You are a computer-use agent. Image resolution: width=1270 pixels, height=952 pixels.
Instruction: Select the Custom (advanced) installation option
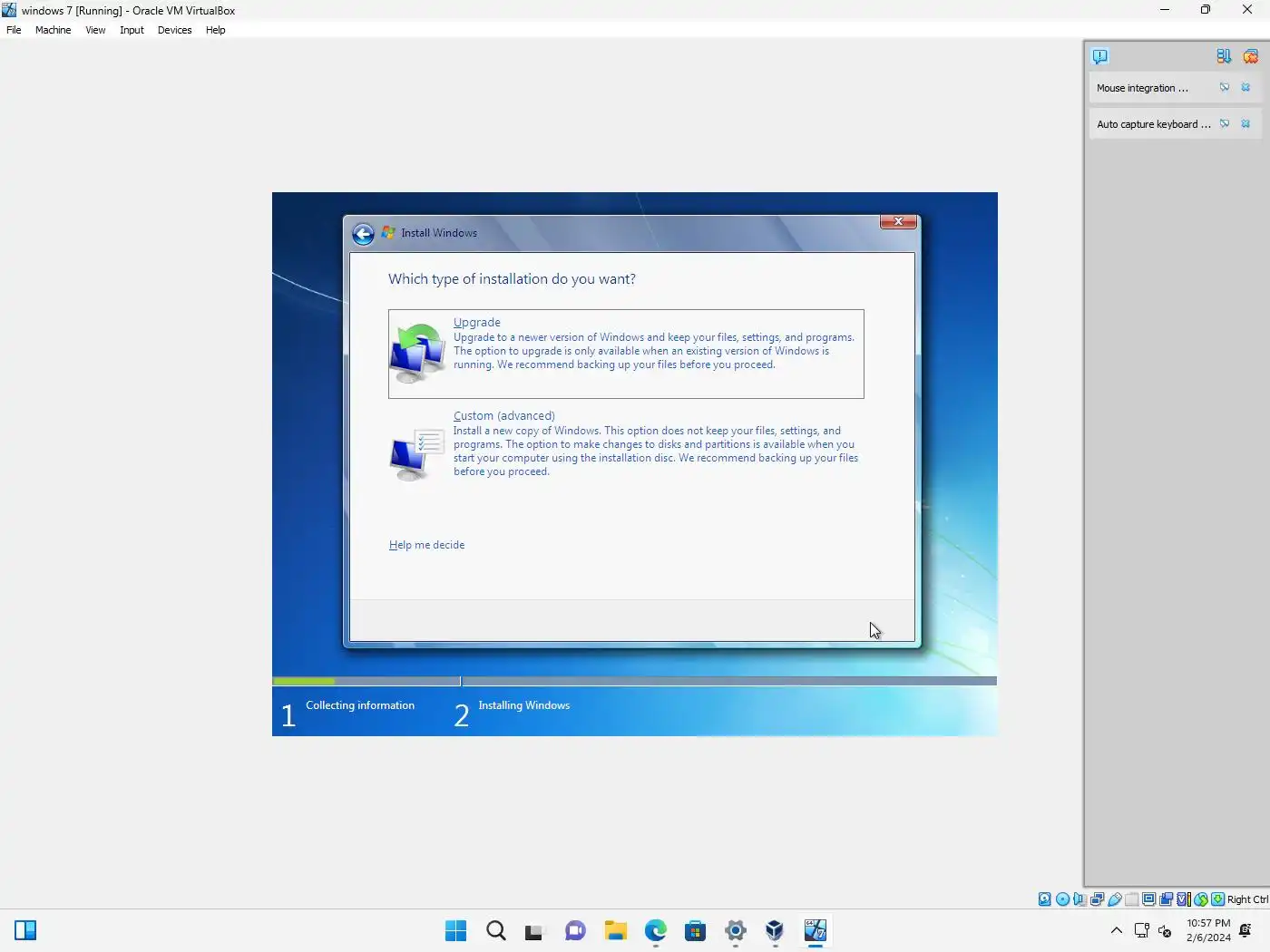pos(626,446)
